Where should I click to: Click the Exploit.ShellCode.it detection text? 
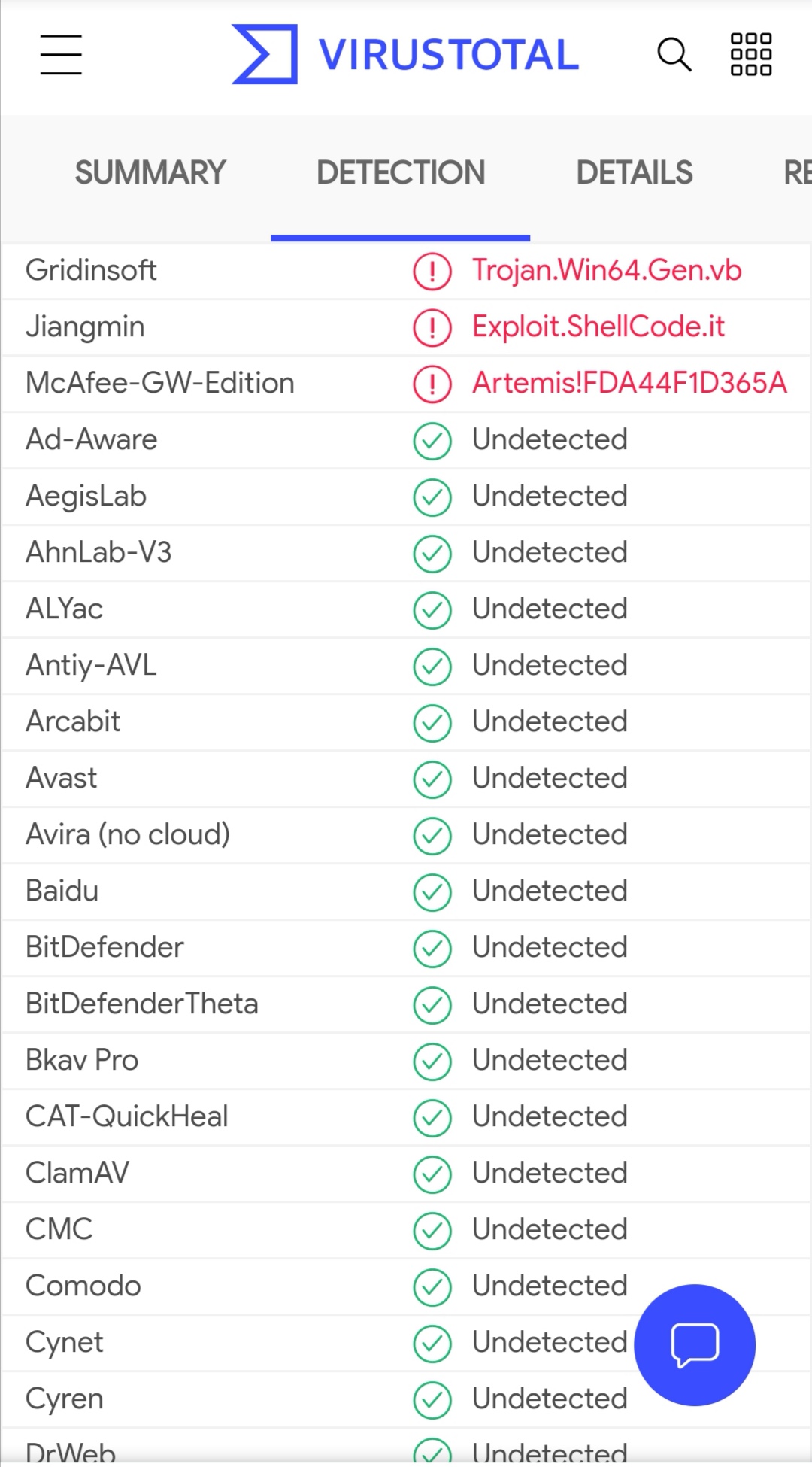[x=598, y=327]
